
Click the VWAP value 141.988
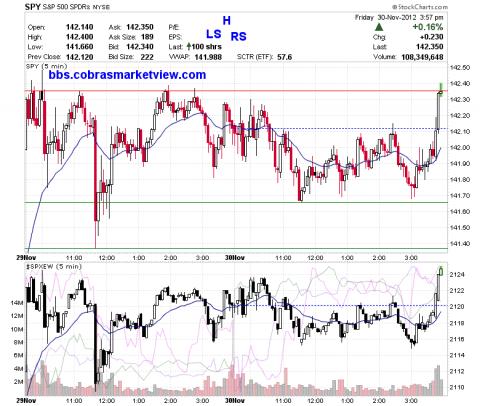click(x=208, y=57)
